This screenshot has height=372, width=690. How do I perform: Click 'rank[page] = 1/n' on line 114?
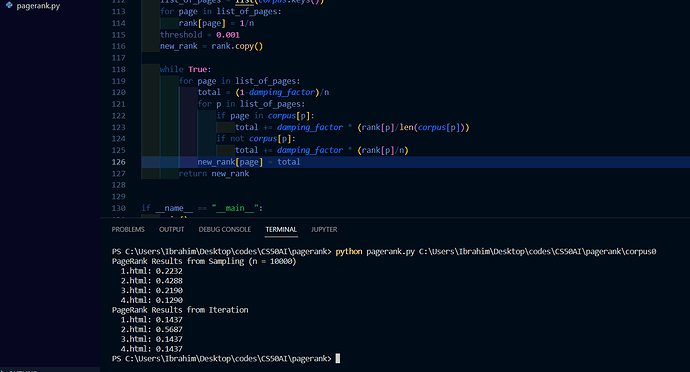[x=216, y=23]
